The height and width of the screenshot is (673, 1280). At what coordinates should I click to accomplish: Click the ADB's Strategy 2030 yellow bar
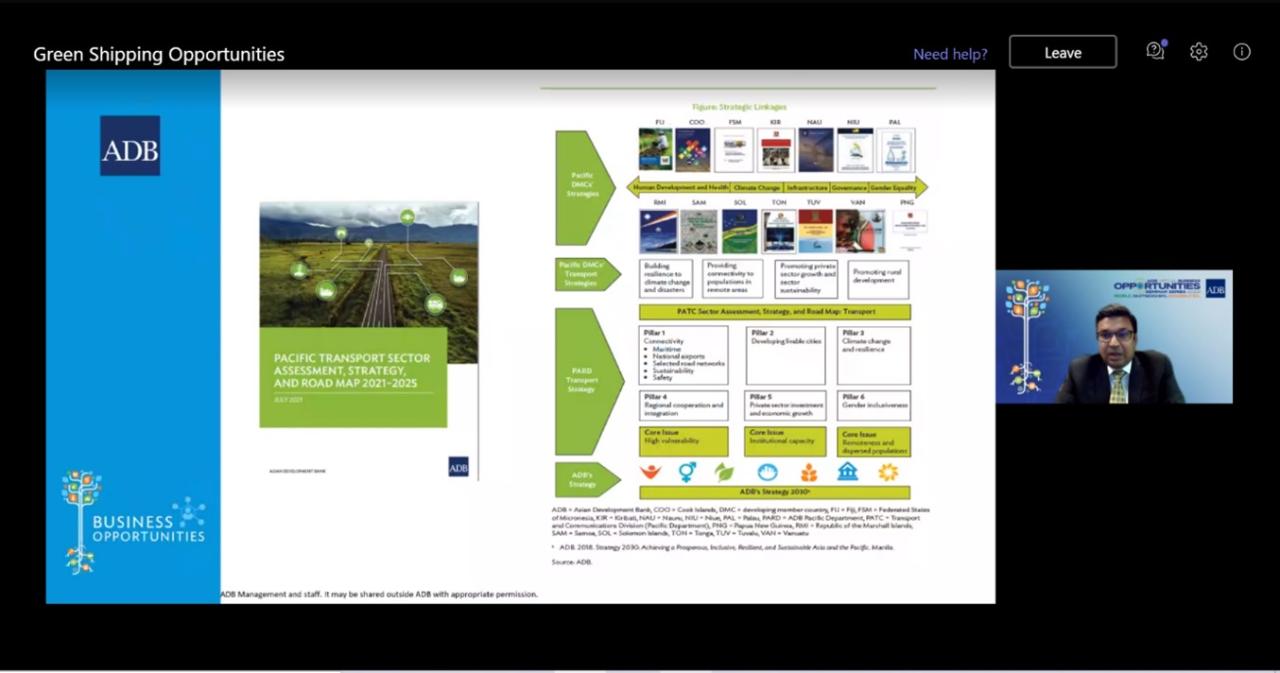(775, 492)
